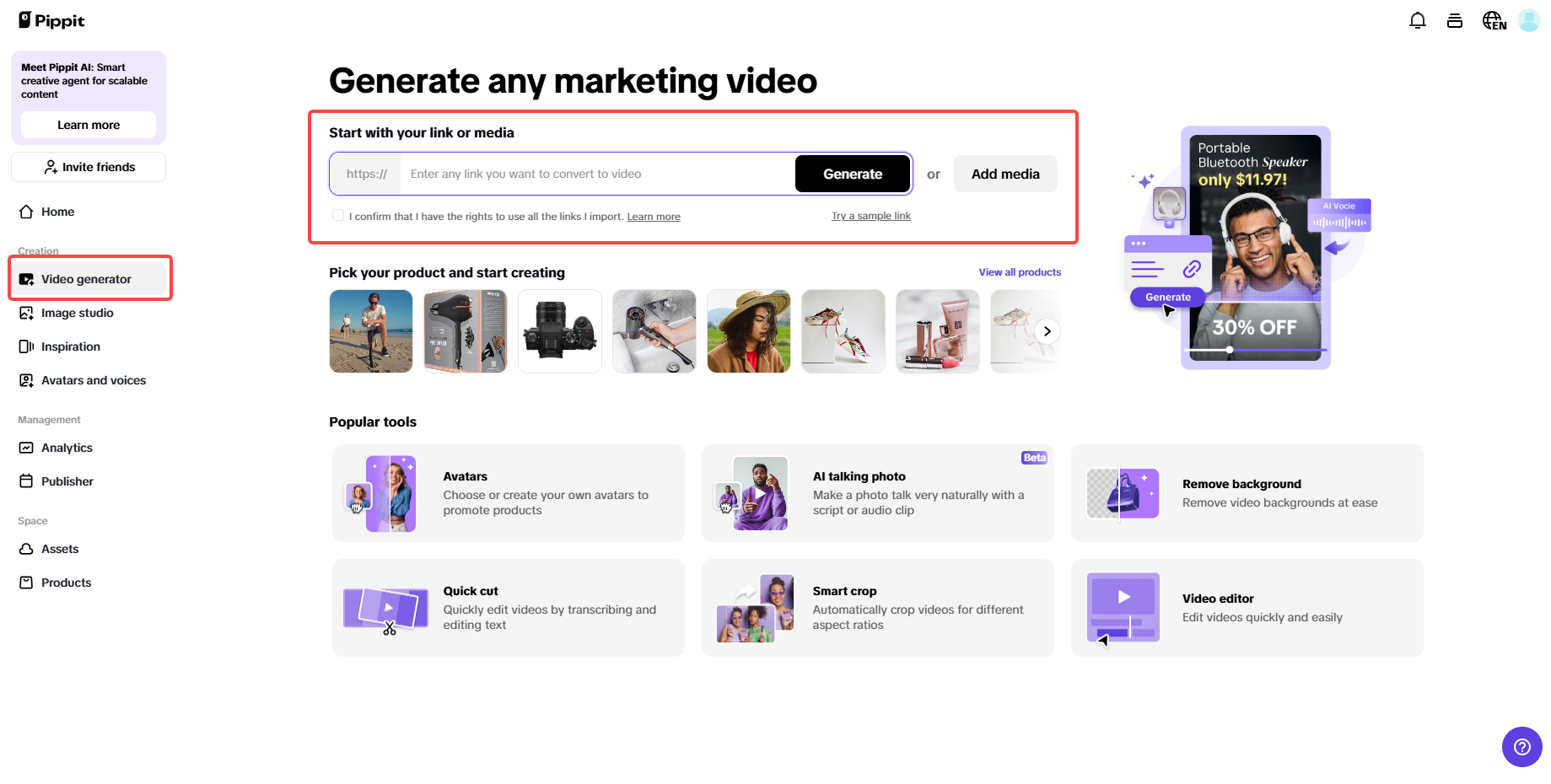Viewport: 1551px width, 784px height.
Task: Open the Products section in sidebar
Action: coord(66,582)
